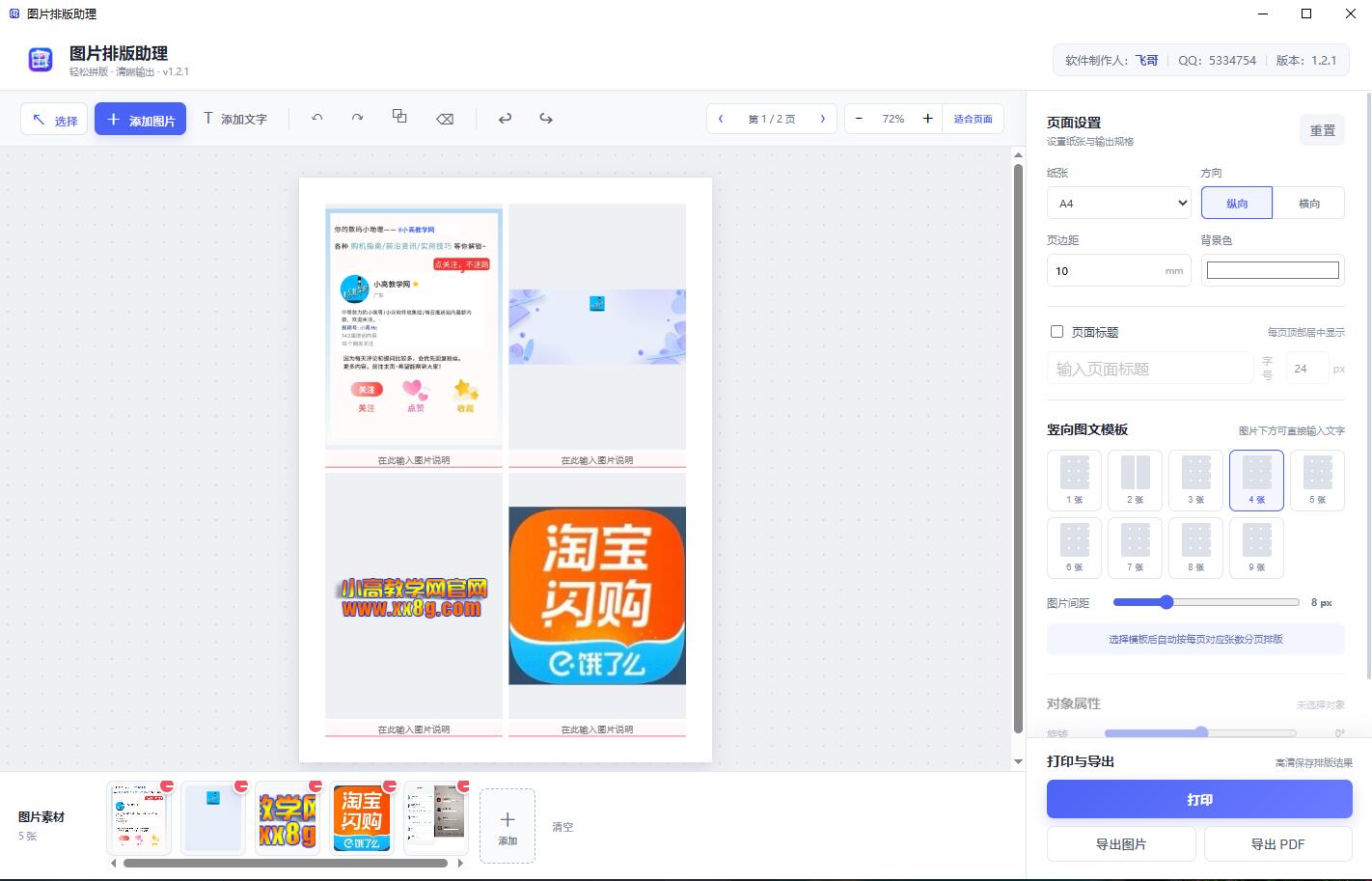Click 清空 to clear image materials

pos(563,827)
